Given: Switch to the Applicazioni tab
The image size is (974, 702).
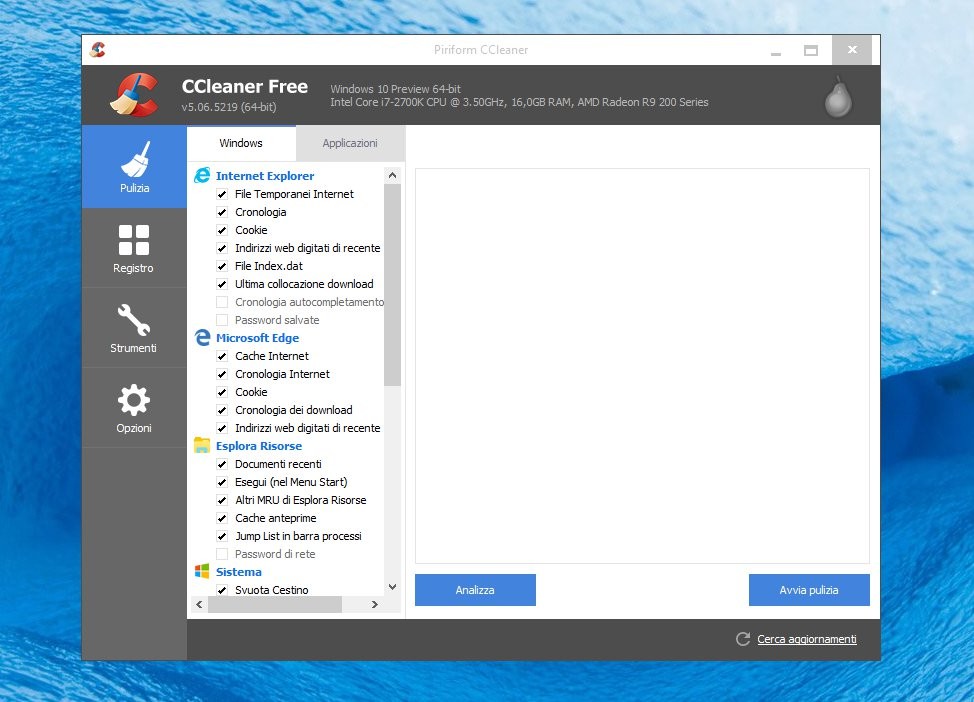Looking at the screenshot, I should click(x=350, y=143).
